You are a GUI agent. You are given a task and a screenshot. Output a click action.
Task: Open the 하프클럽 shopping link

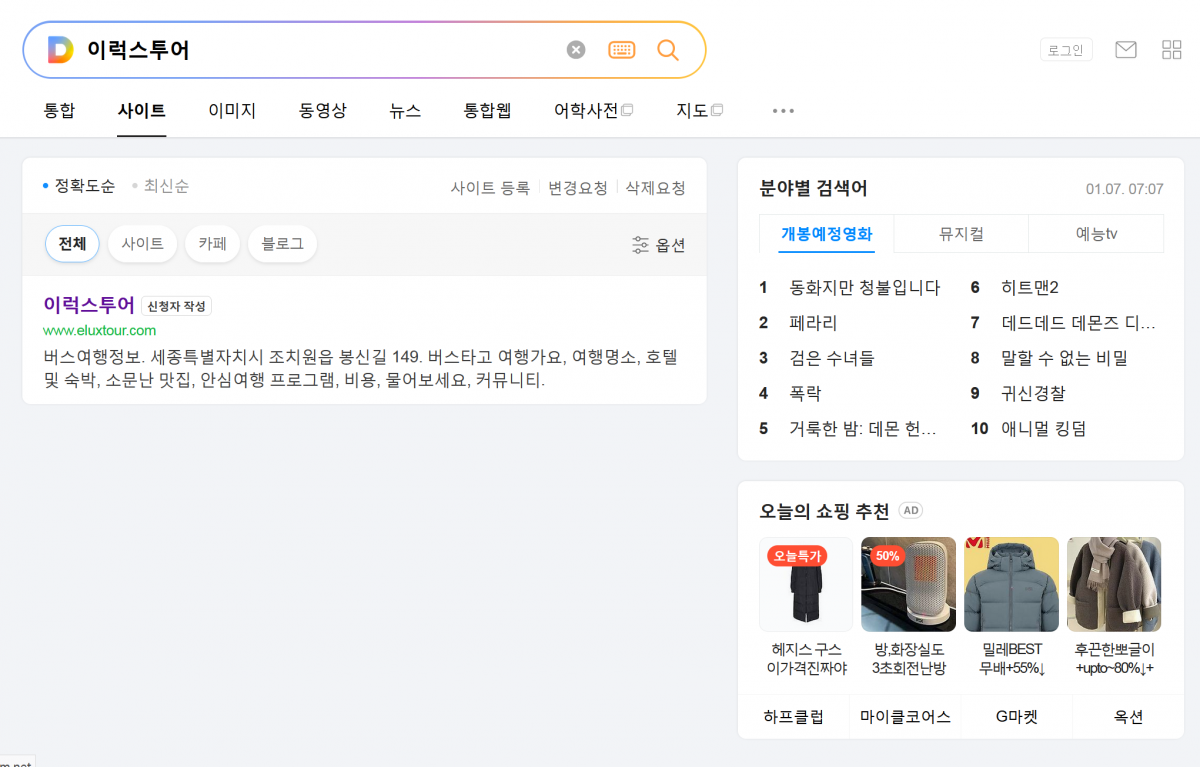pos(793,717)
